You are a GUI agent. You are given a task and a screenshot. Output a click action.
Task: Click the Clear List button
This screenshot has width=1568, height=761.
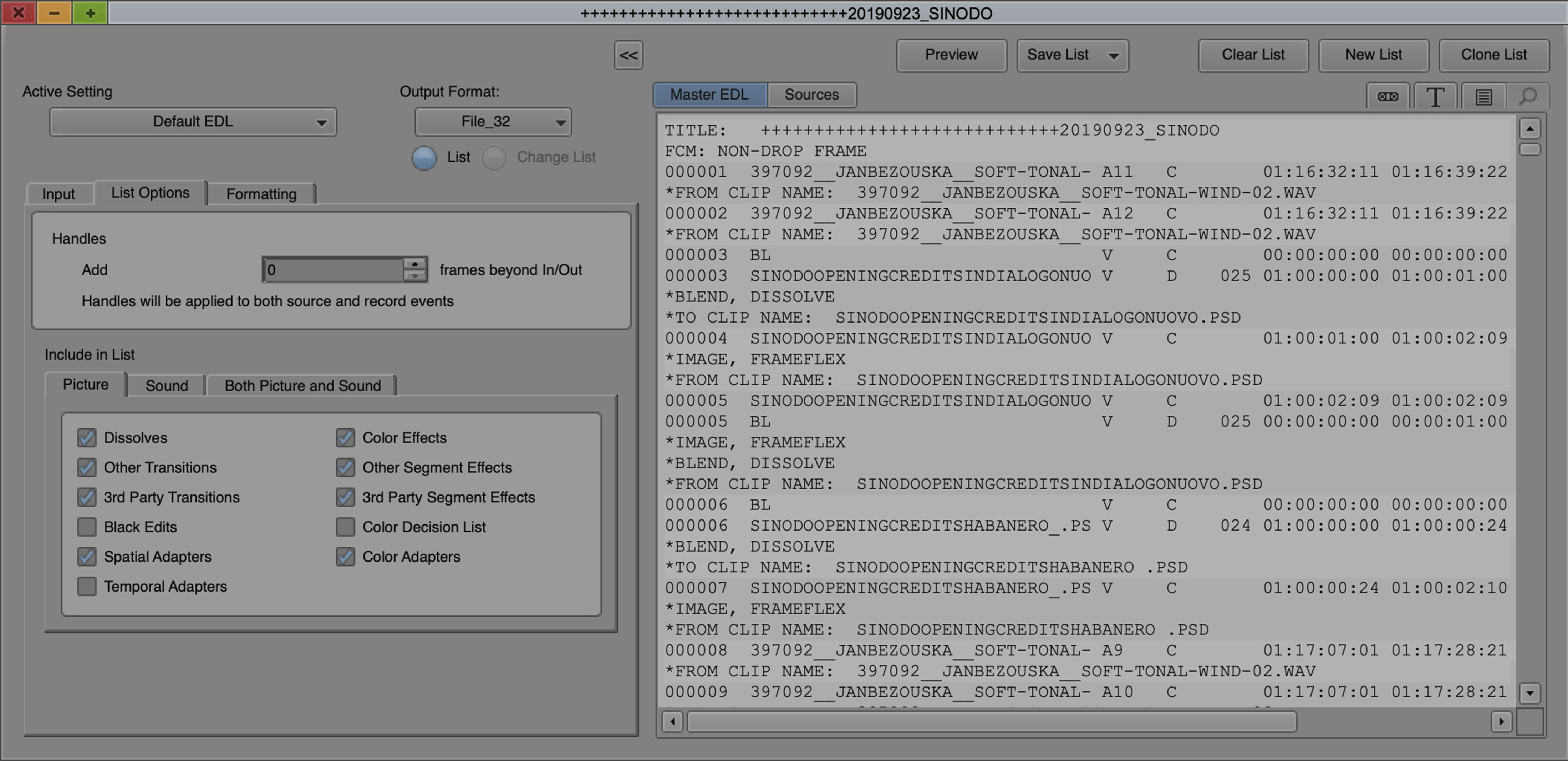(1253, 55)
